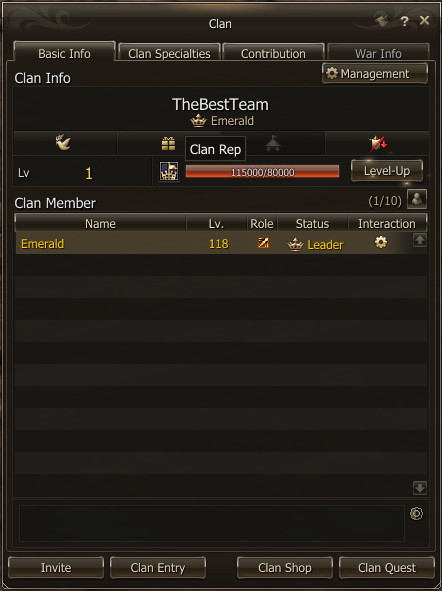Image resolution: width=442 pixels, height=591 pixels.
Task: Click the dove peace icon in Clan Info
Action: (63, 142)
